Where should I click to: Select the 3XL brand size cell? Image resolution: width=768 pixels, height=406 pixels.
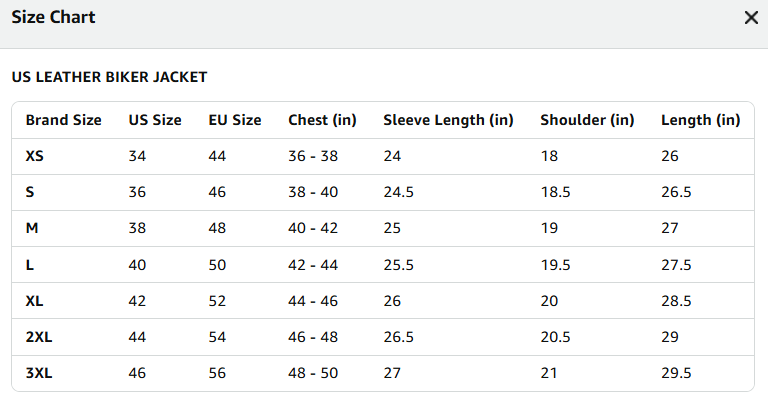[x=39, y=373]
